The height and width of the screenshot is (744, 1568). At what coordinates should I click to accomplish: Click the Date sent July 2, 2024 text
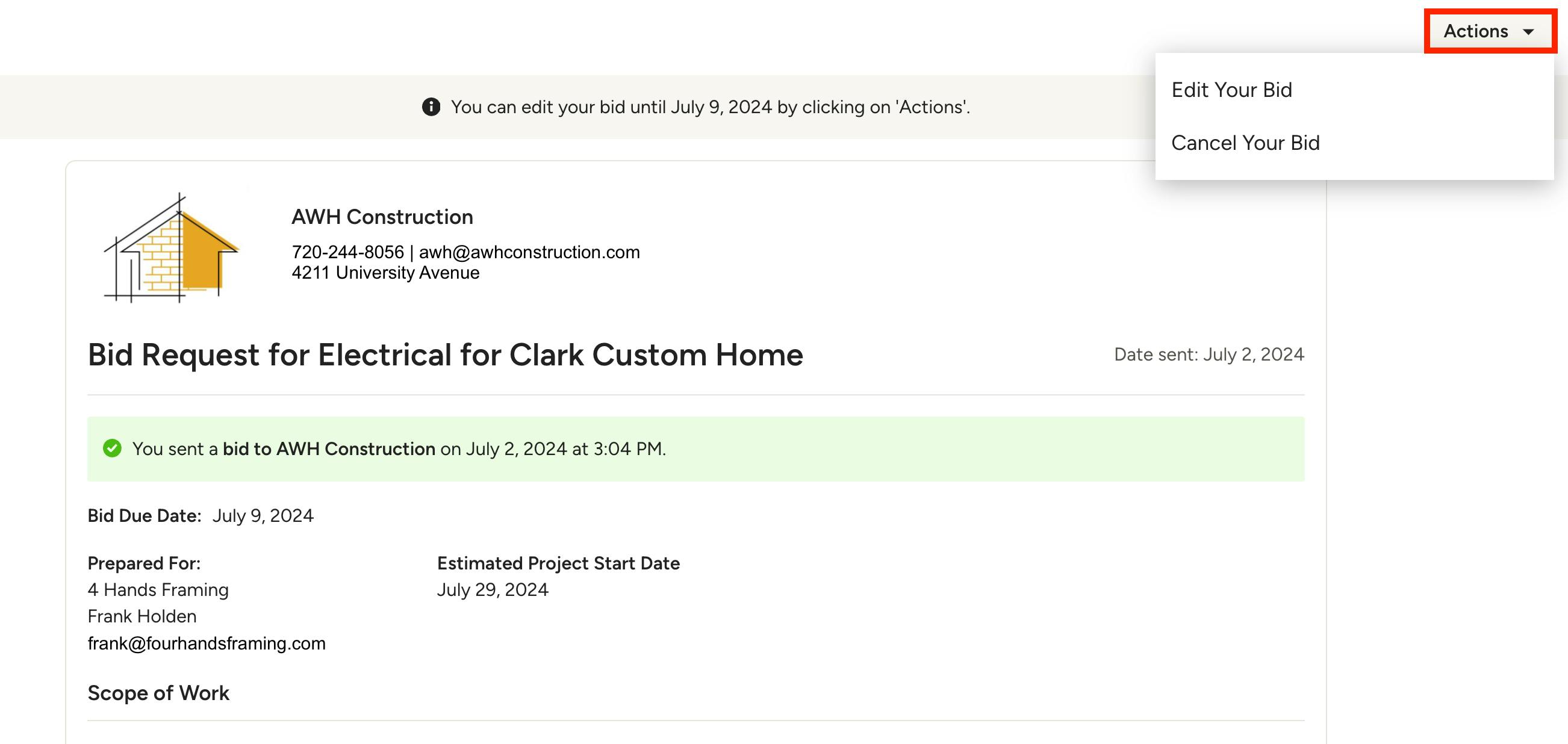(x=1209, y=355)
